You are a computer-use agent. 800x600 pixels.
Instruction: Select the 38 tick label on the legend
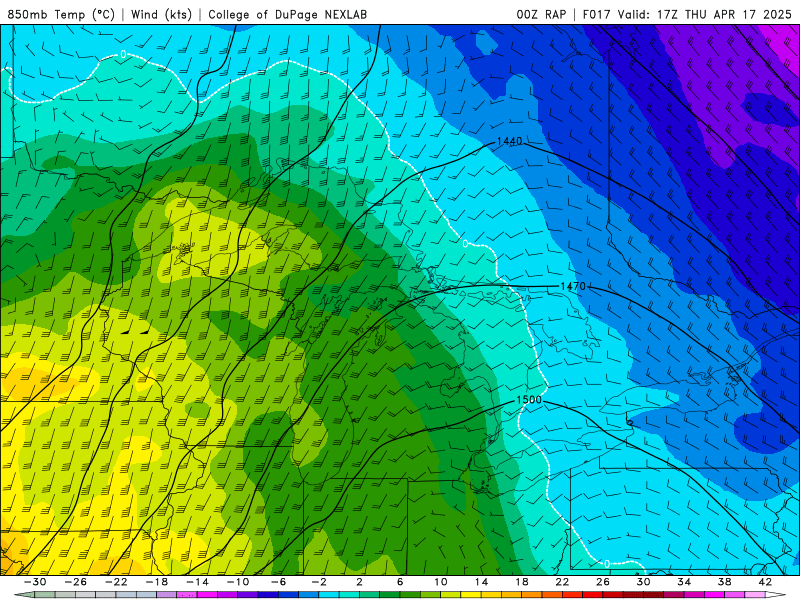[x=724, y=582]
